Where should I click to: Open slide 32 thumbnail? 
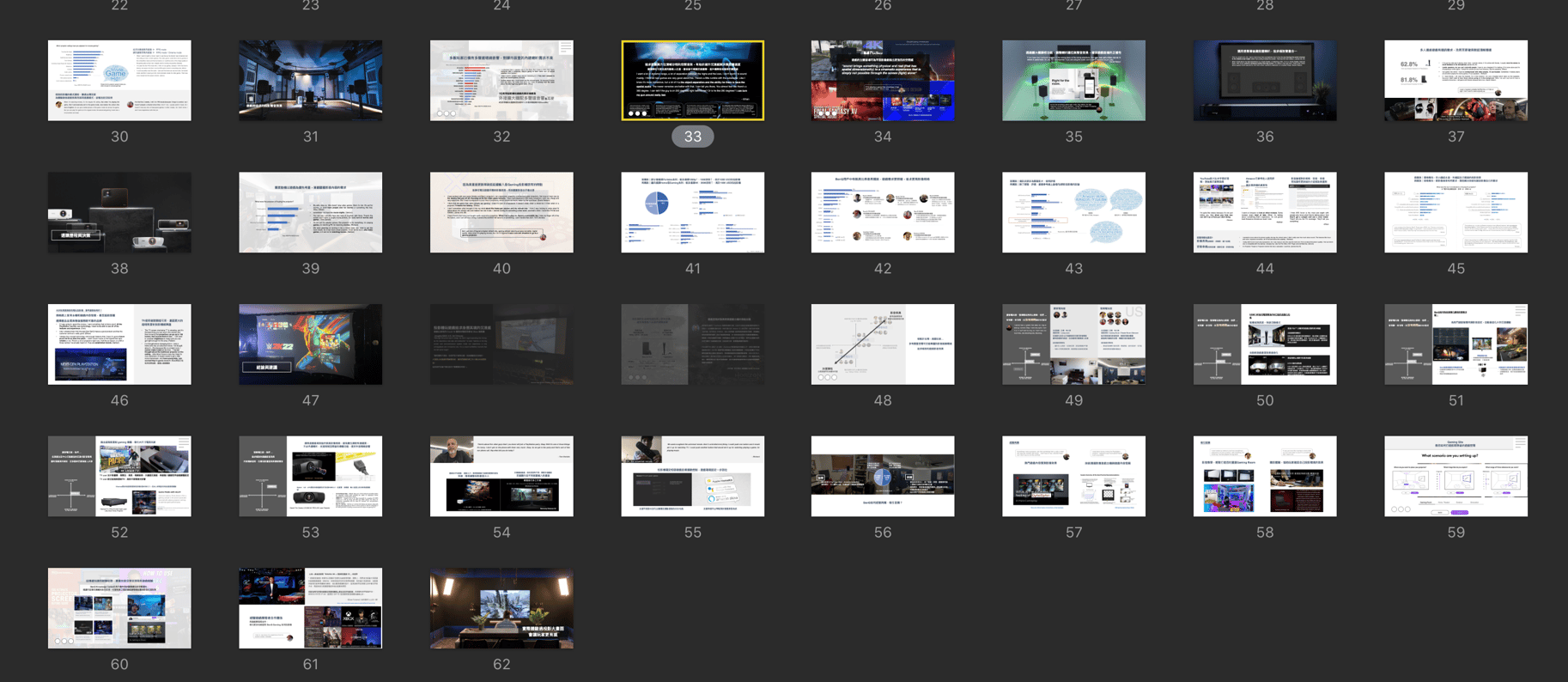(501, 81)
